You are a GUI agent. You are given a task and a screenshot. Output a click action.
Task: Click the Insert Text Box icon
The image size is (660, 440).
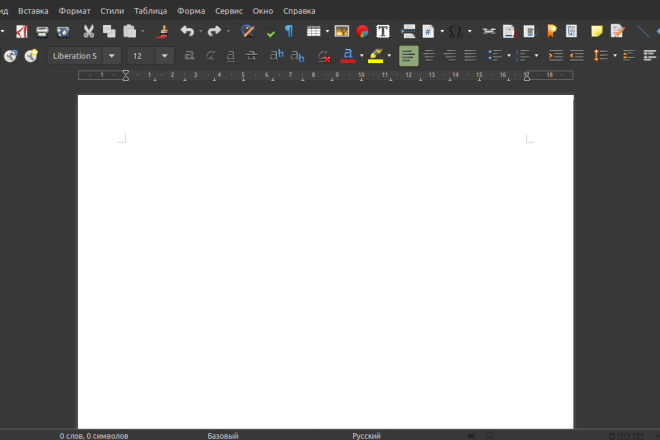[x=383, y=31]
